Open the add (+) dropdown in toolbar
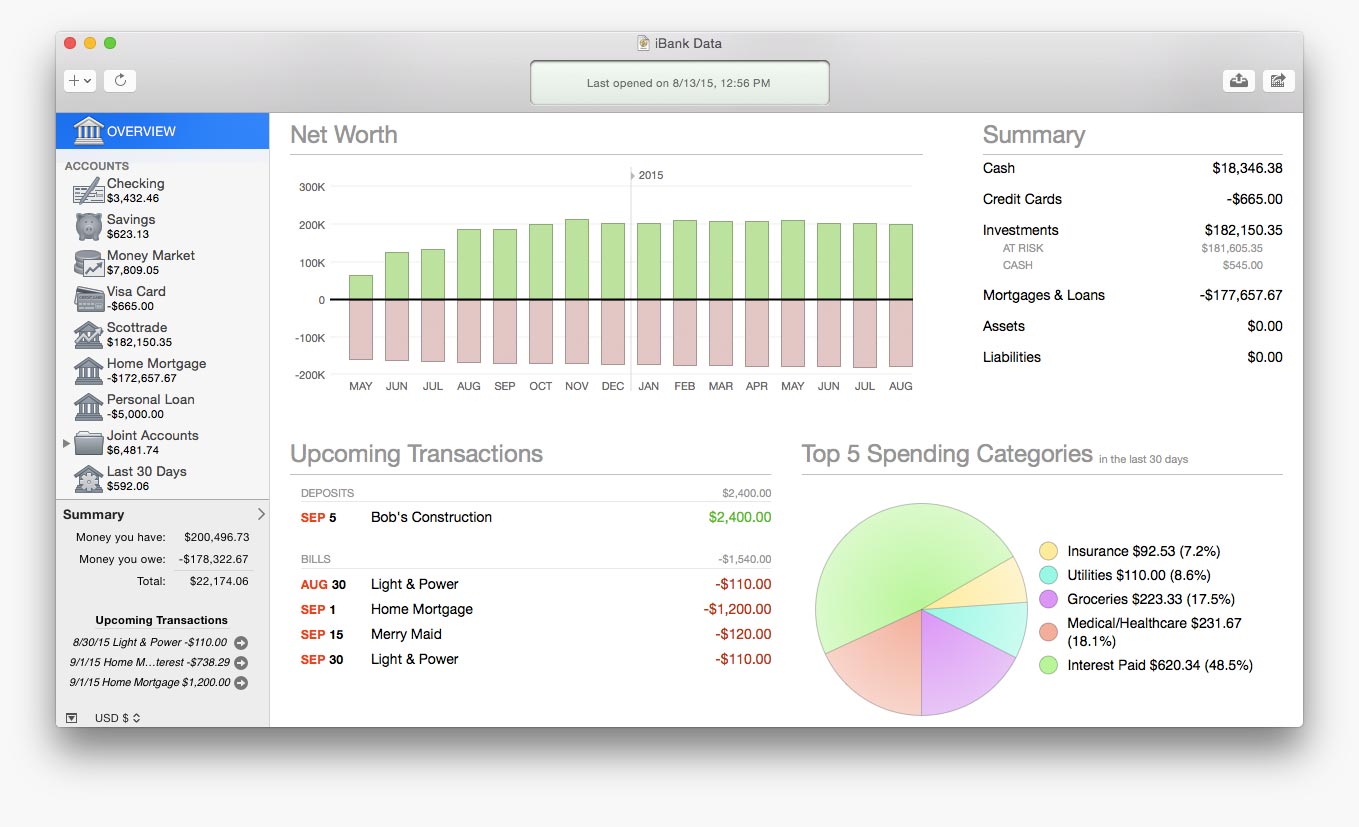This screenshot has height=827, width=1359. [x=80, y=81]
